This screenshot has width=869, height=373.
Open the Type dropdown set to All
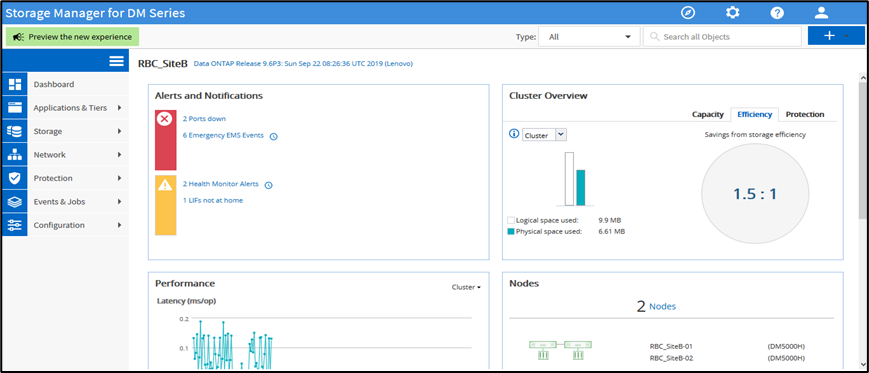coord(589,37)
